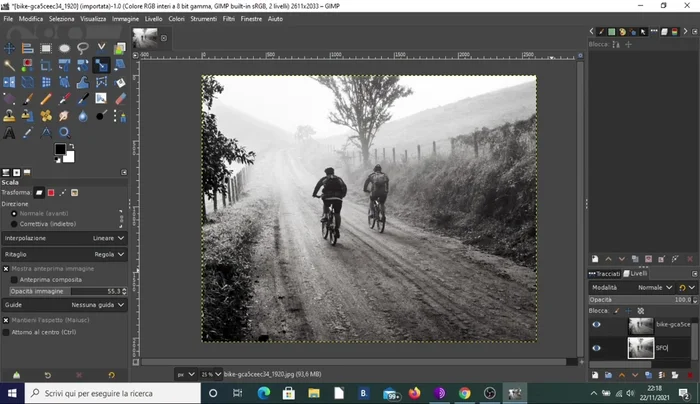Enable the Anteprima composita checkbox
700x404 pixels.
click(x=13, y=279)
